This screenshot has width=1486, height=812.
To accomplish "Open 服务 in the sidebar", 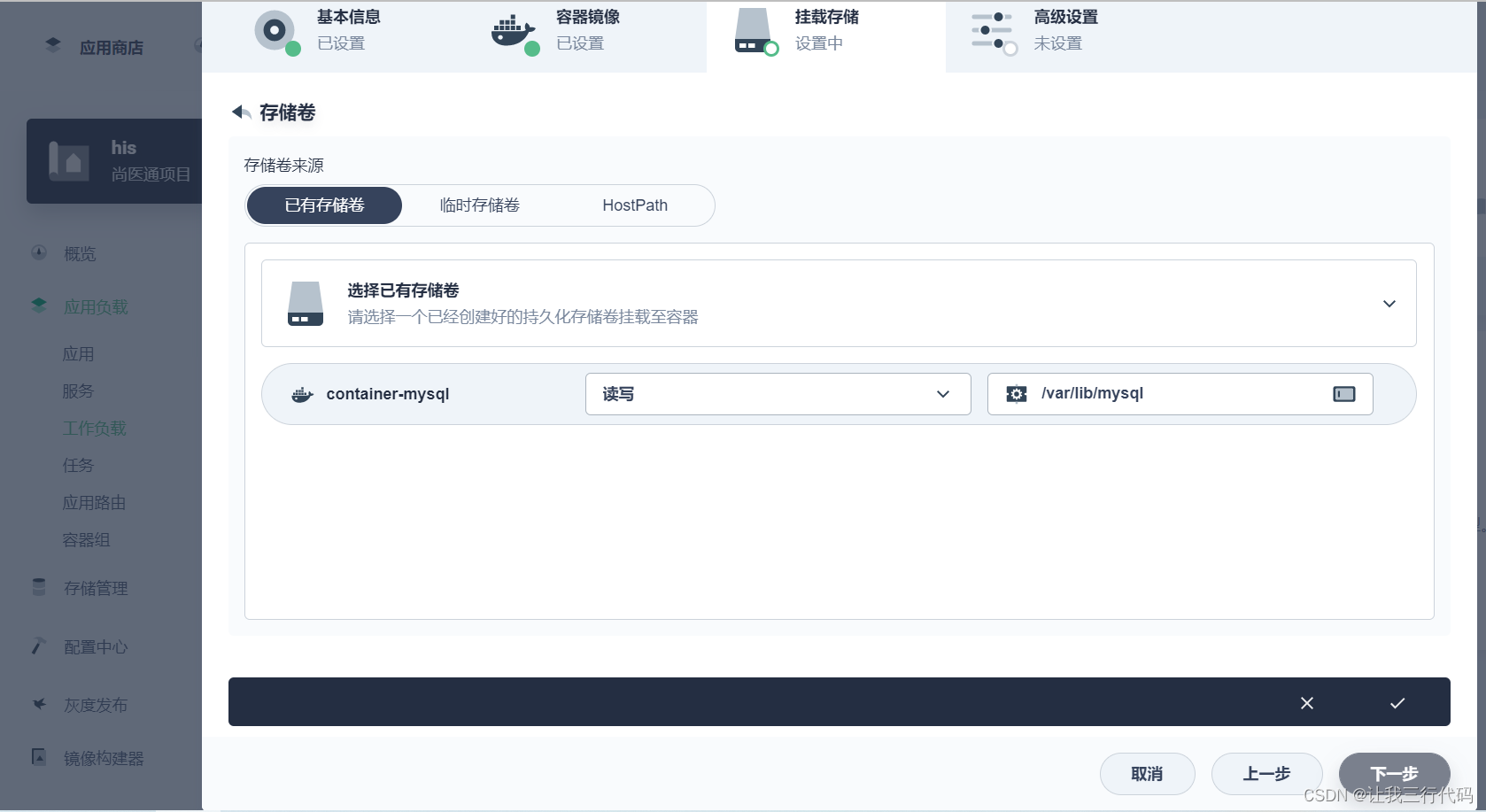I will pyautogui.click(x=78, y=391).
